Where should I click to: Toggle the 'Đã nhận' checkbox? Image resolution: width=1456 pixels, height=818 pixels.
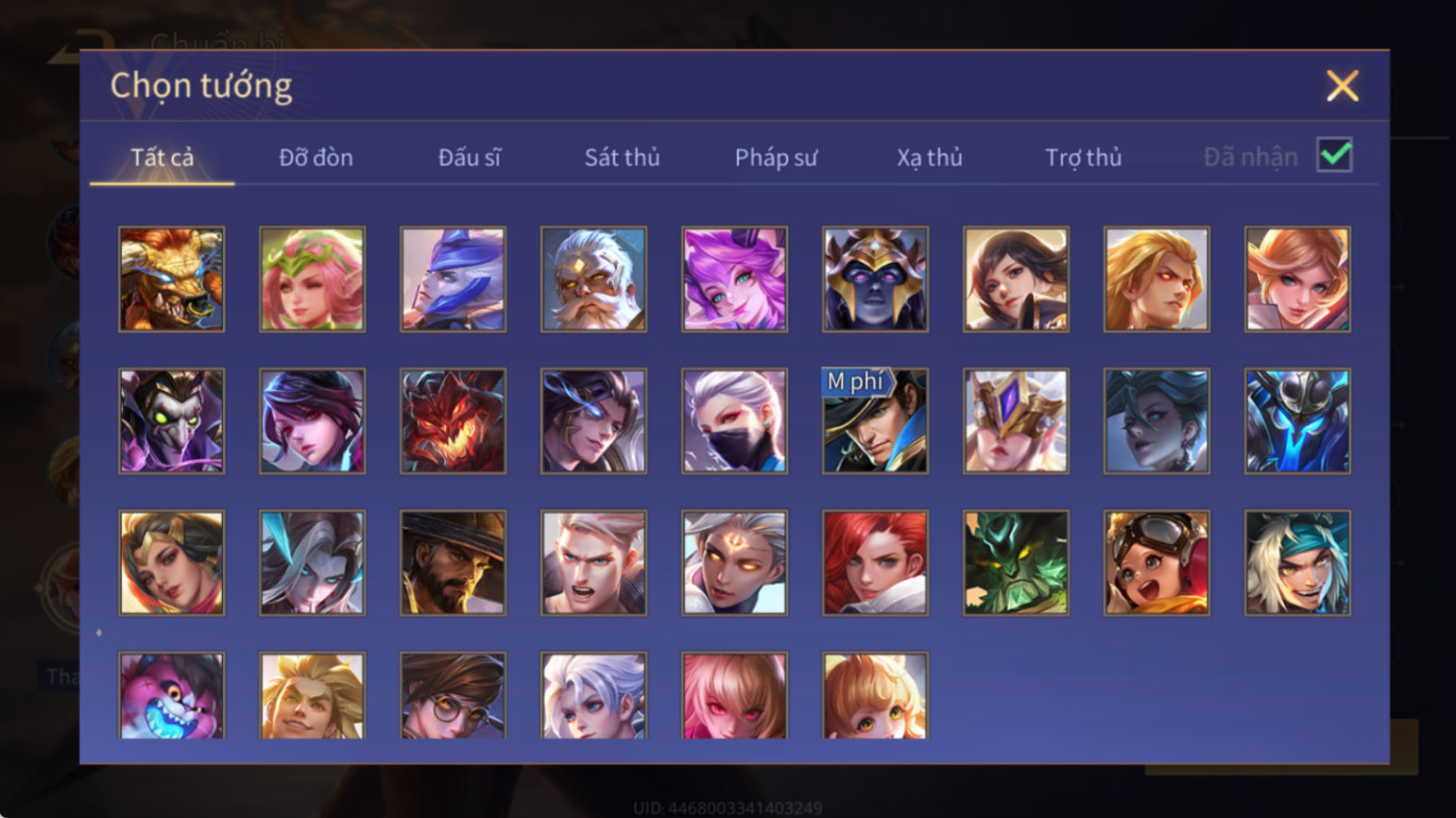(x=1334, y=155)
